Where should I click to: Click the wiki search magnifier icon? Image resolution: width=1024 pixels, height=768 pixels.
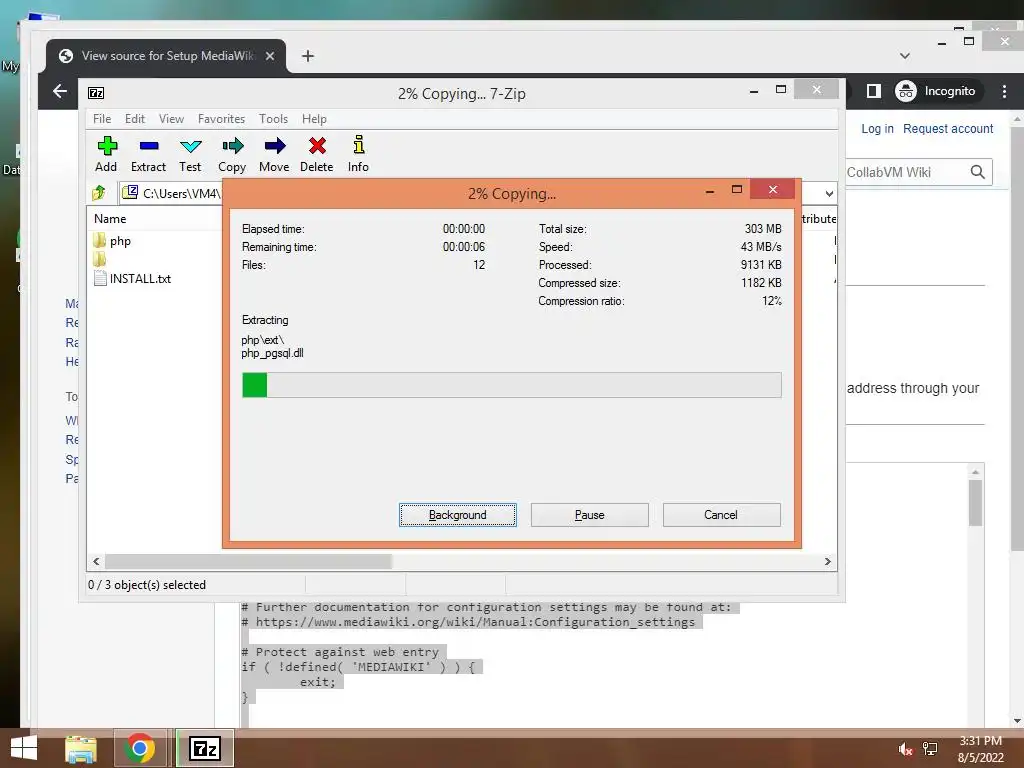pyautogui.click(x=977, y=172)
